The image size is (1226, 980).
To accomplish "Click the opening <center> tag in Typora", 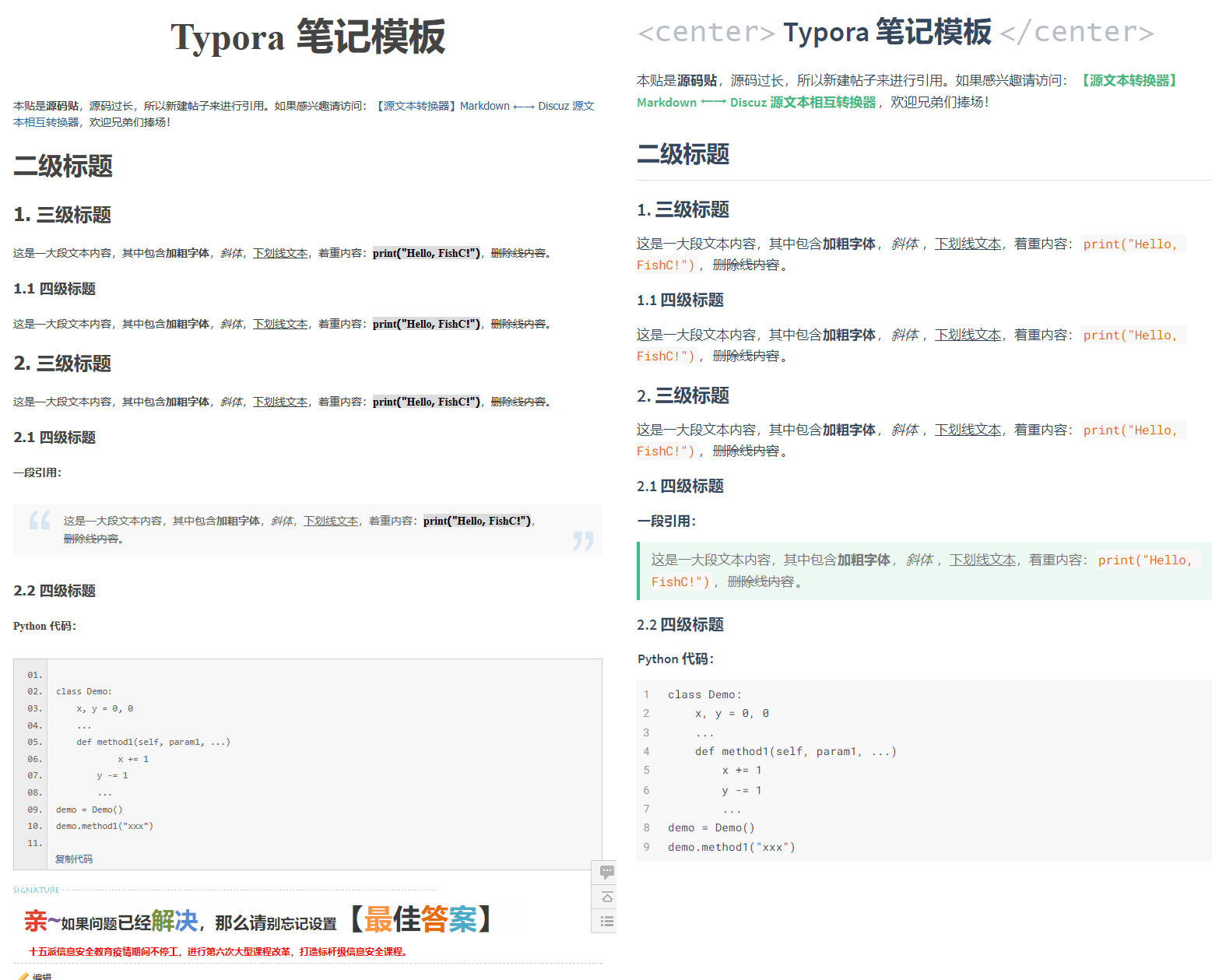I will point(706,32).
